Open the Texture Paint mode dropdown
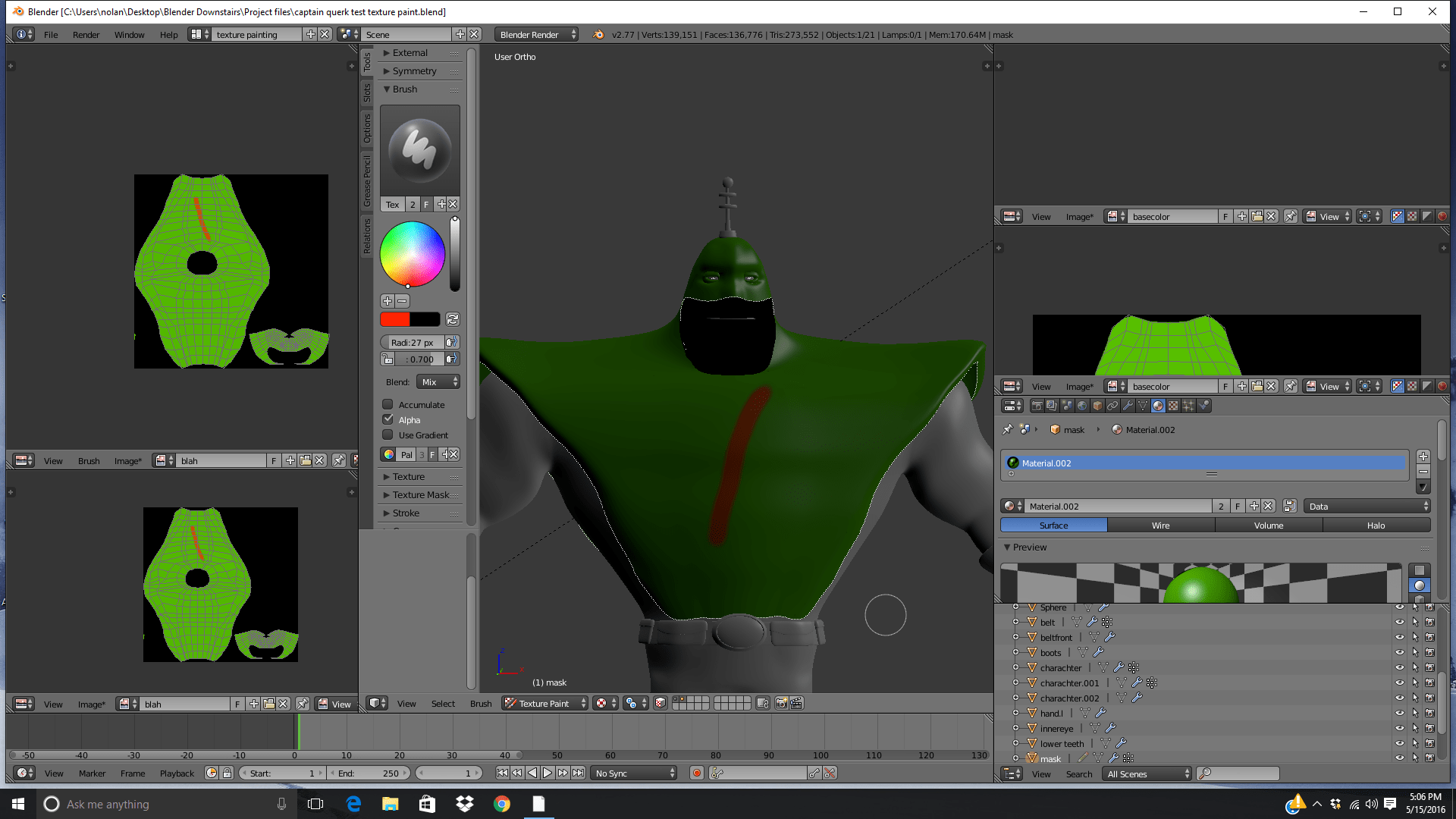Viewport: 1456px width, 819px height. (x=544, y=703)
